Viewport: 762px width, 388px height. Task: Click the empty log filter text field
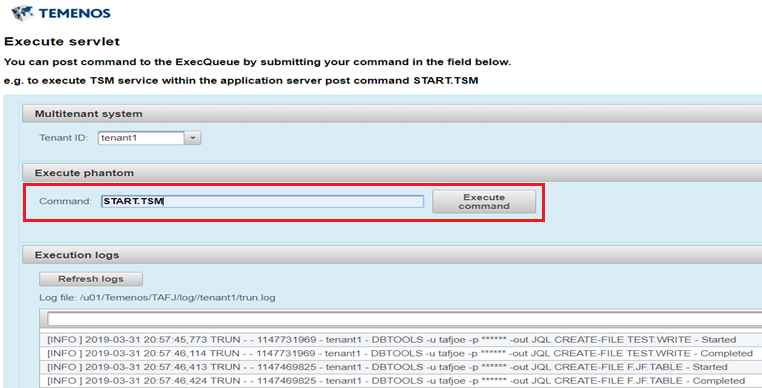(404, 319)
